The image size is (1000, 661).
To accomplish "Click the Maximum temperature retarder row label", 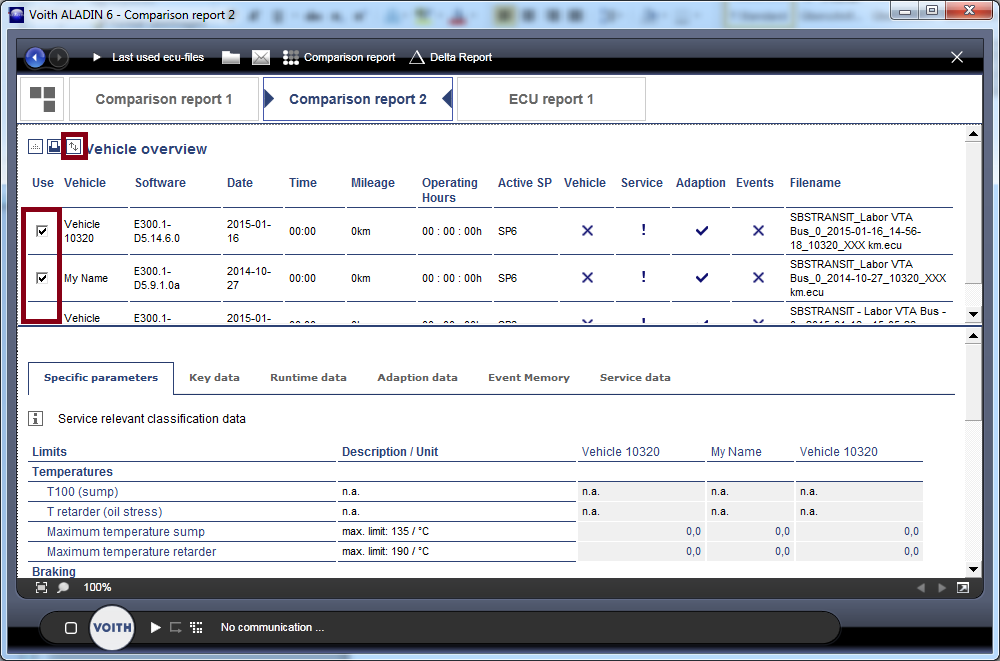I will (x=131, y=552).
